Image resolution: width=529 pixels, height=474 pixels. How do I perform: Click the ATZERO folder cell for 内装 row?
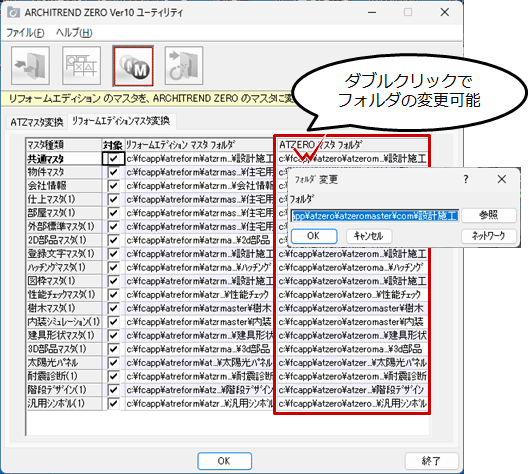click(353, 322)
